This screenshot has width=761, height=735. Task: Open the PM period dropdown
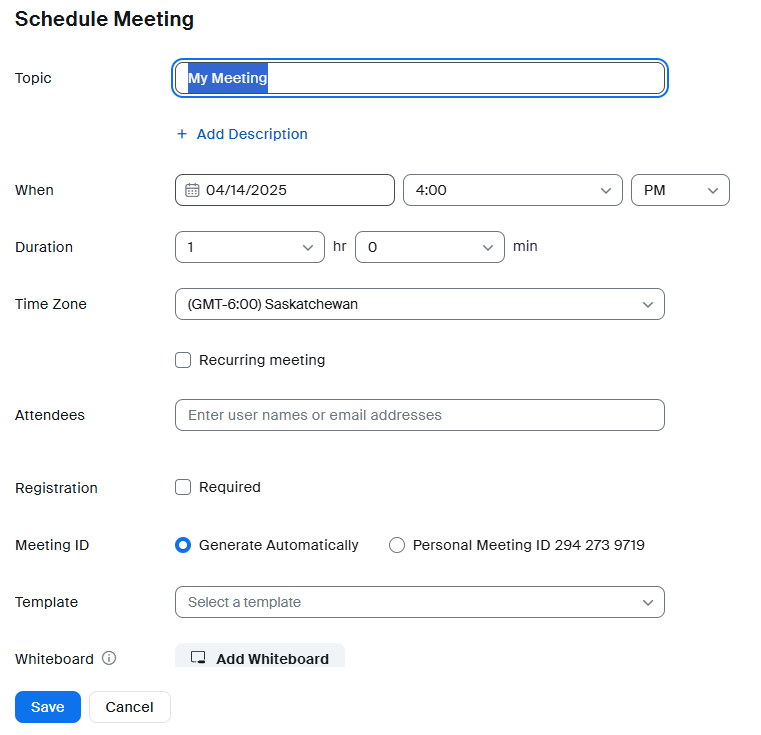click(680, 190)
